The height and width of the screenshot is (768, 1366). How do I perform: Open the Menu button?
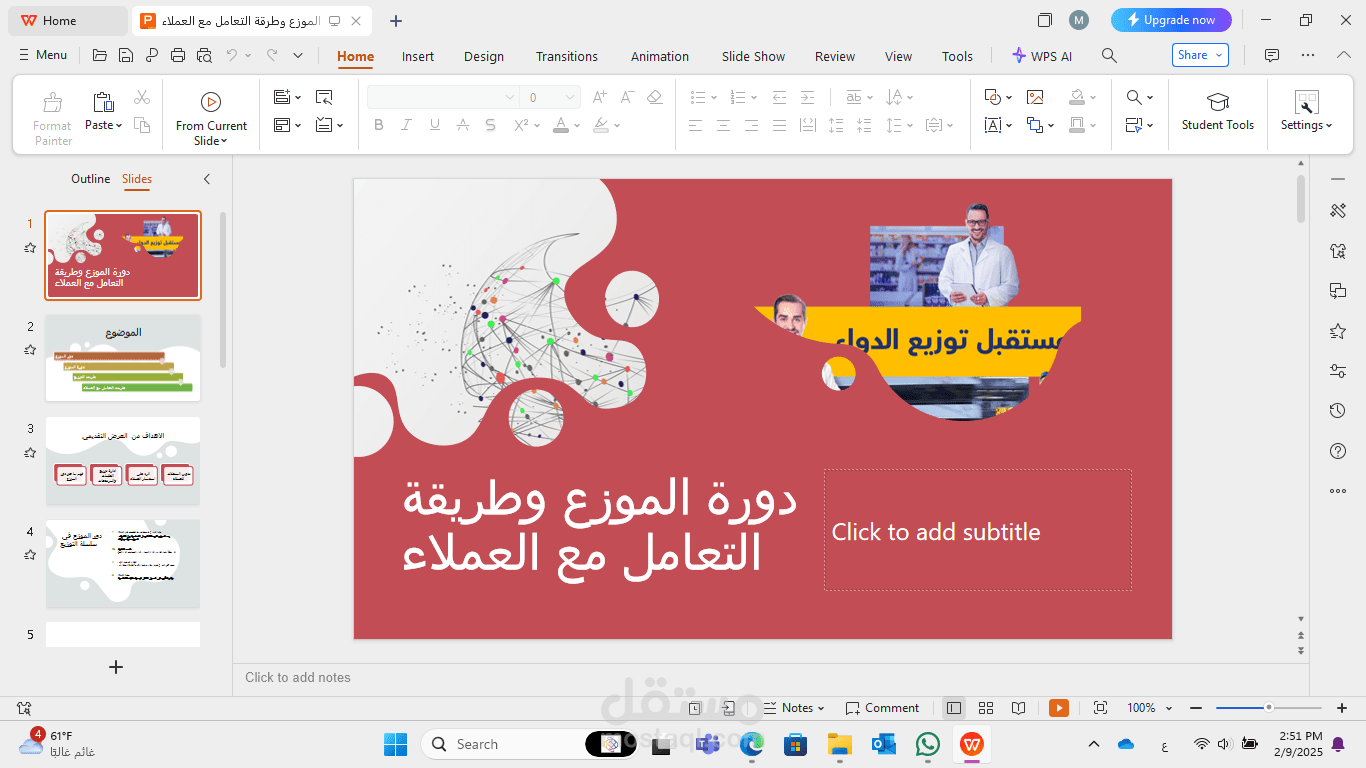pos(43,55)
